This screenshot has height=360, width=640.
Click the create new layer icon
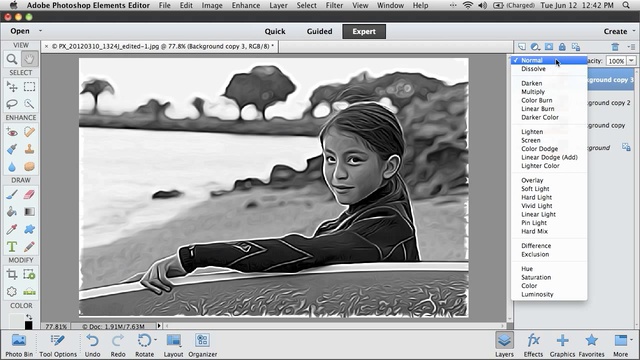[x=522, y=47]
